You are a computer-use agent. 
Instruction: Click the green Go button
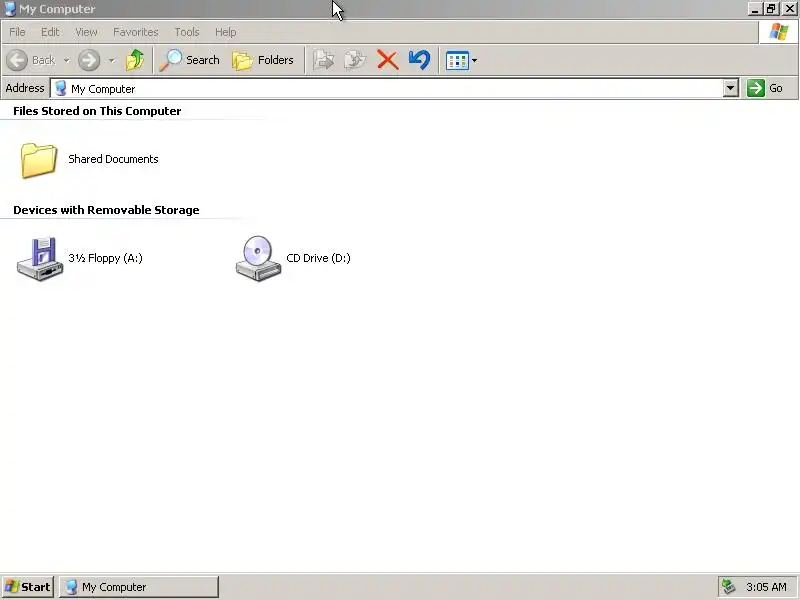coord(765,88)
